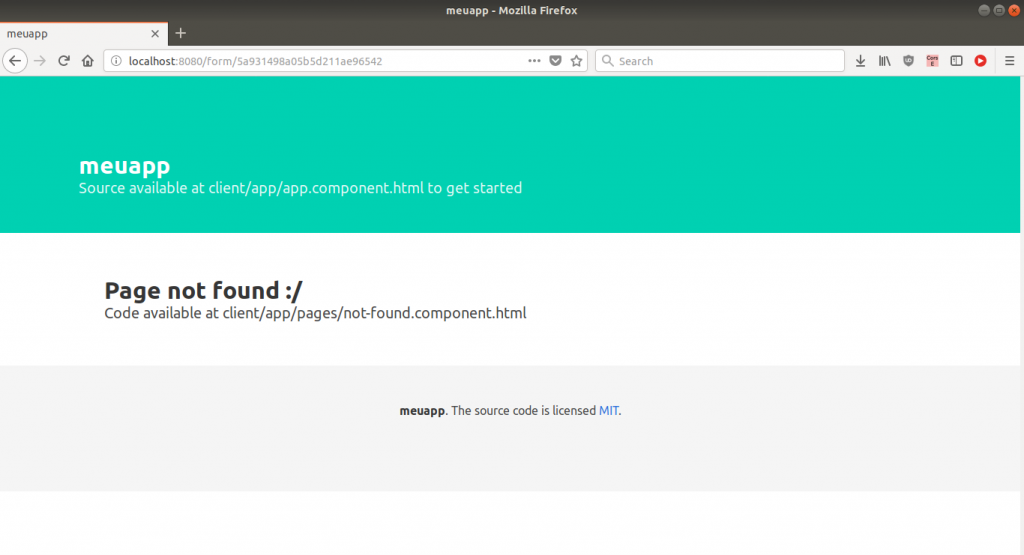The height and width of the screenshot is (555, 1024).
Task: Open a new tab with plus button
Action: pos(181,33)
